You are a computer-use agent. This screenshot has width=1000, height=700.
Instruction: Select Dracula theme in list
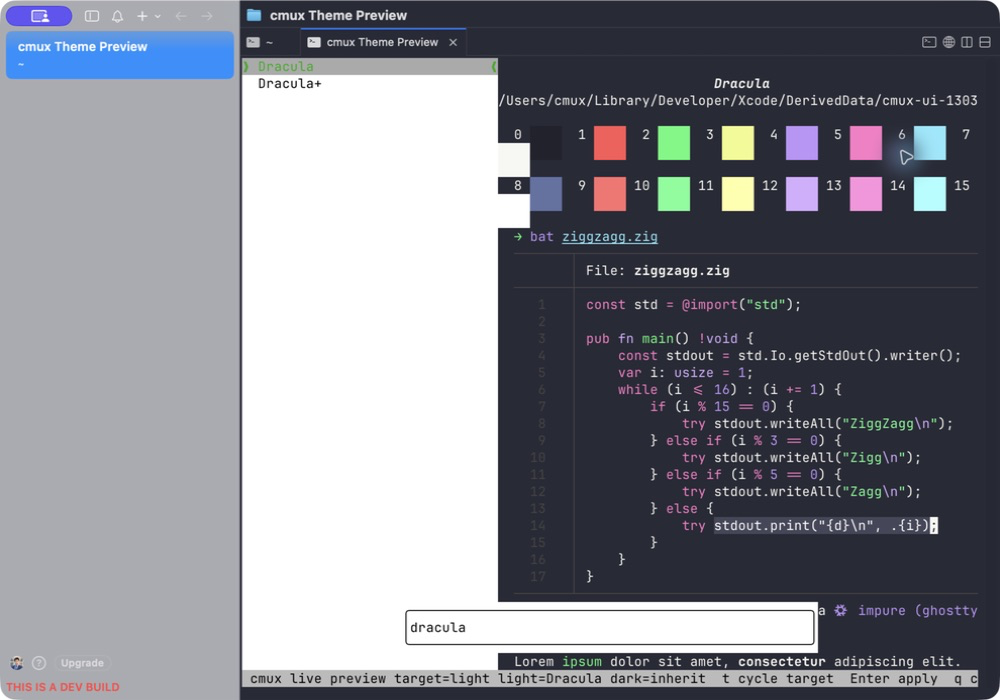(370, 66)
